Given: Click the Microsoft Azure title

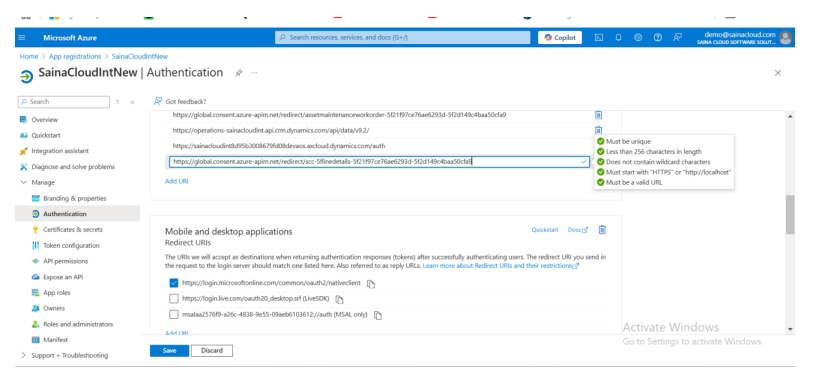Looking at the screenshot, I should pyautogui.click(x=70, y=38).
